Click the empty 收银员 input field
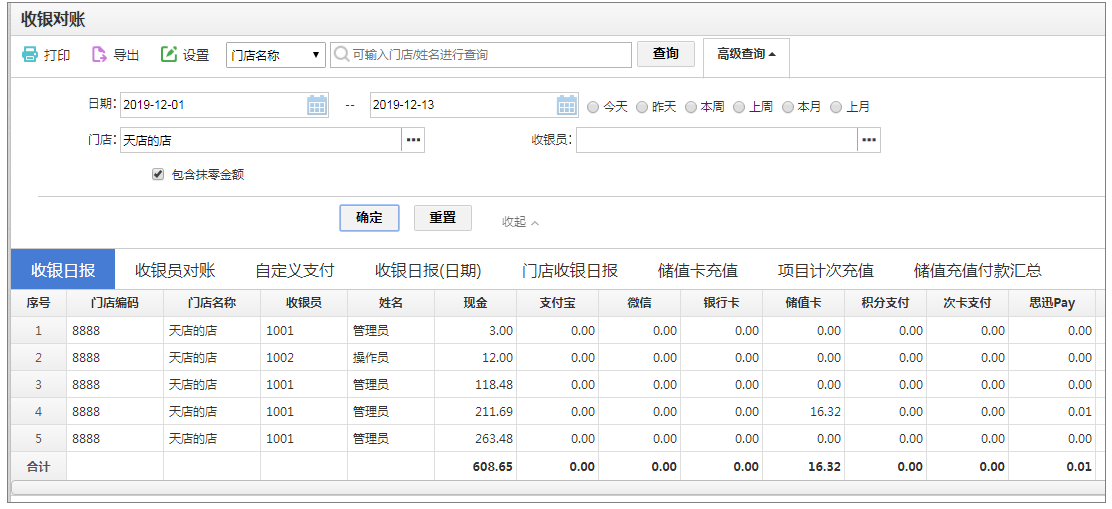Screen dimensions: 1112x509 tap(717, 140)
